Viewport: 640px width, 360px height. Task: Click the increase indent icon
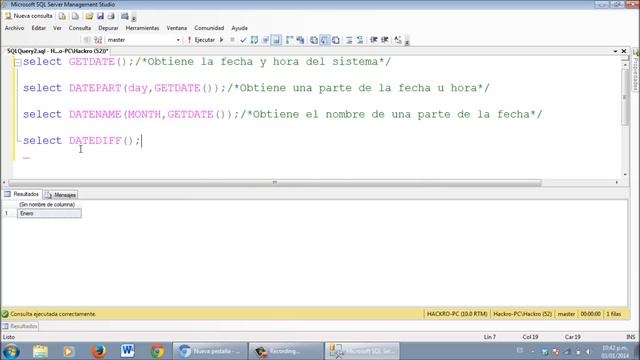(384, 40)
